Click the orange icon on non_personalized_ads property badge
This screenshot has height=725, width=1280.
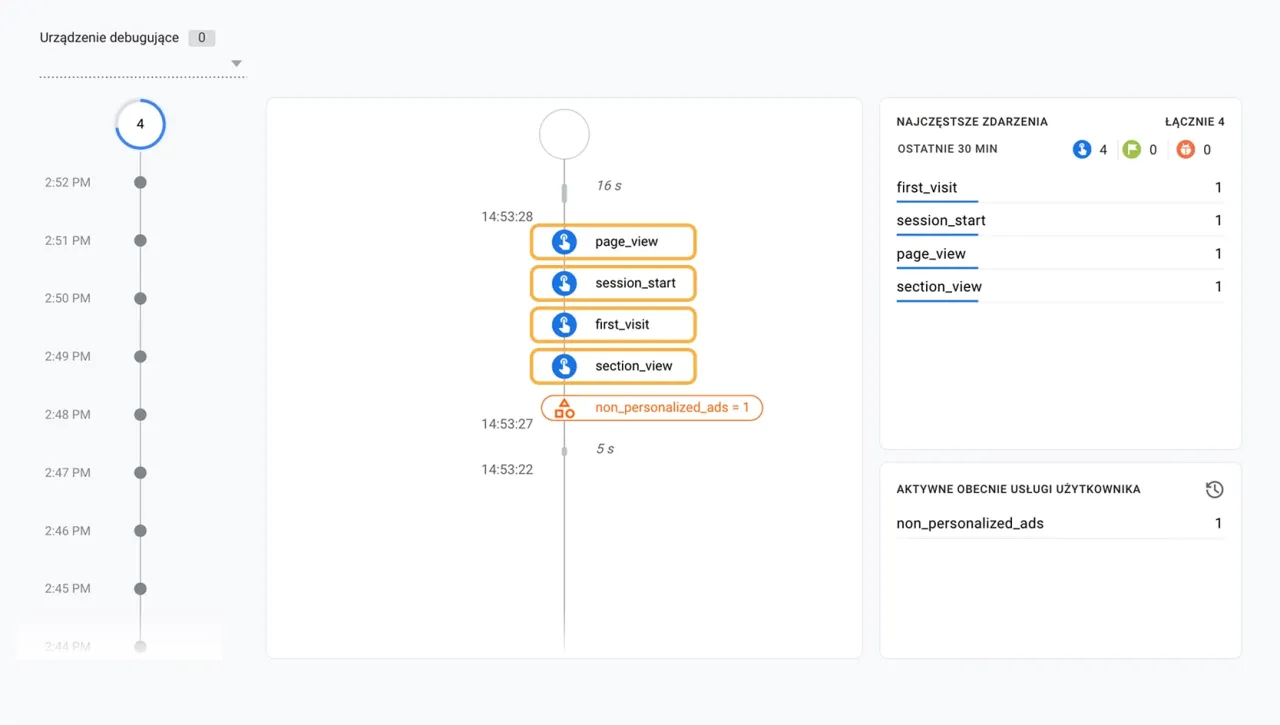(564, 407)
